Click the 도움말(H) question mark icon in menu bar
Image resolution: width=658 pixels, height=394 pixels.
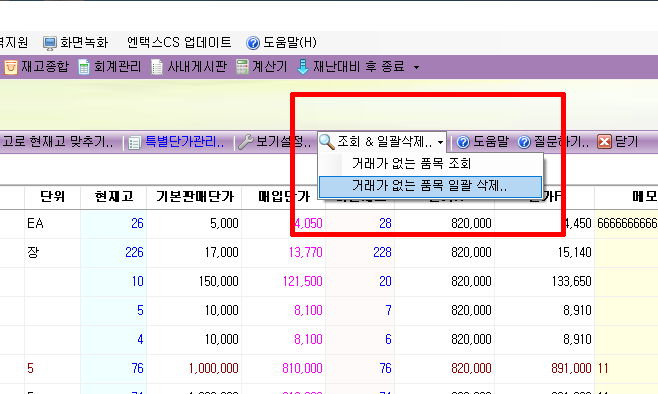(253, 43)
